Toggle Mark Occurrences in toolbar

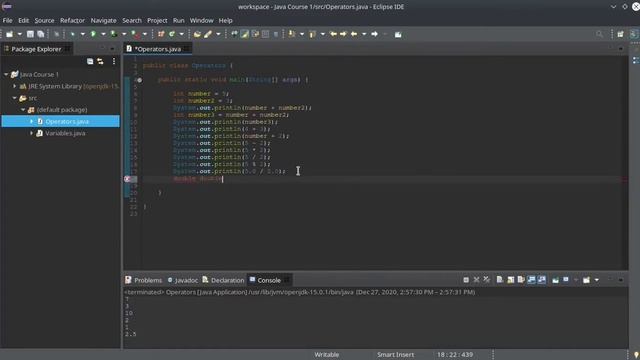(244, 34)
